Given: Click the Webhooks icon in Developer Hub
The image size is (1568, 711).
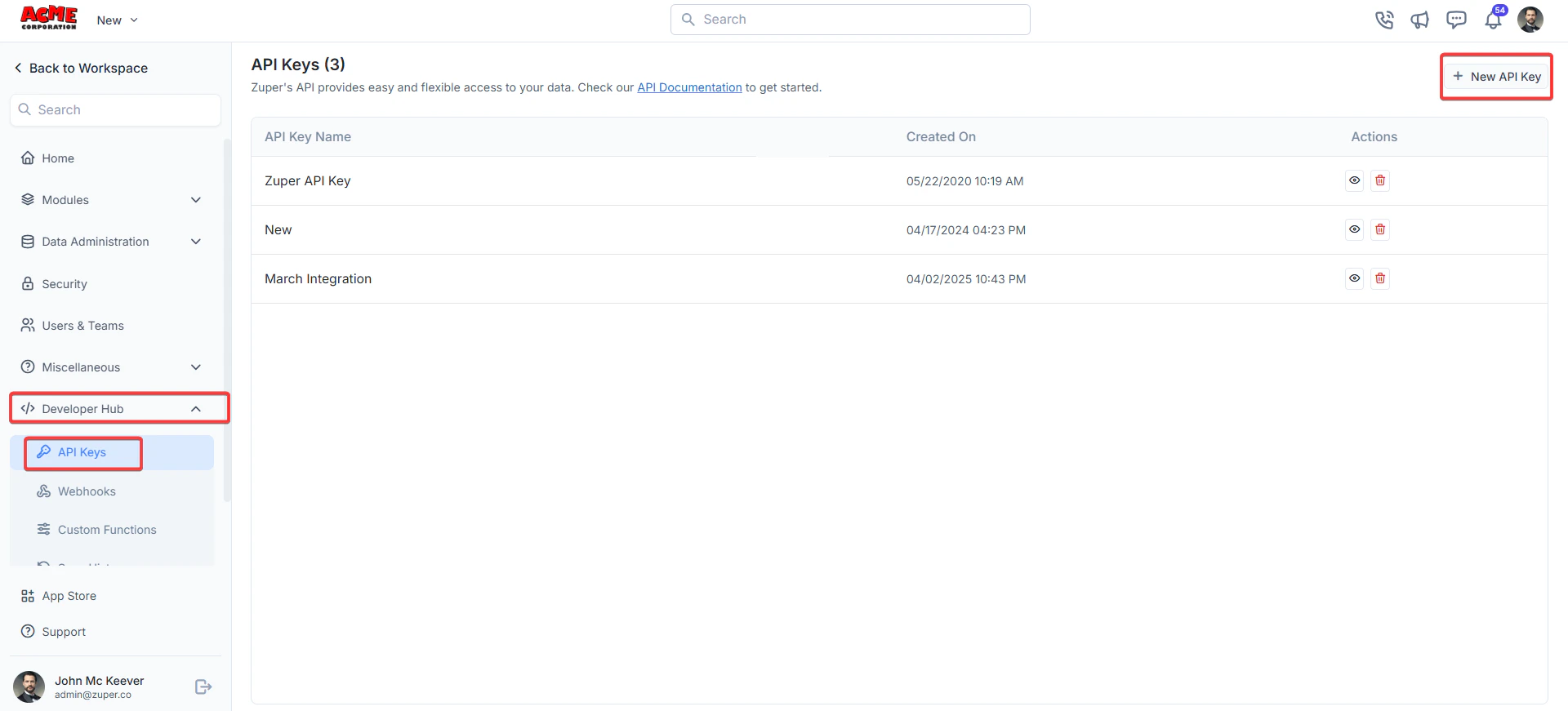Looking at the screenshot, I should click(44, 491).
